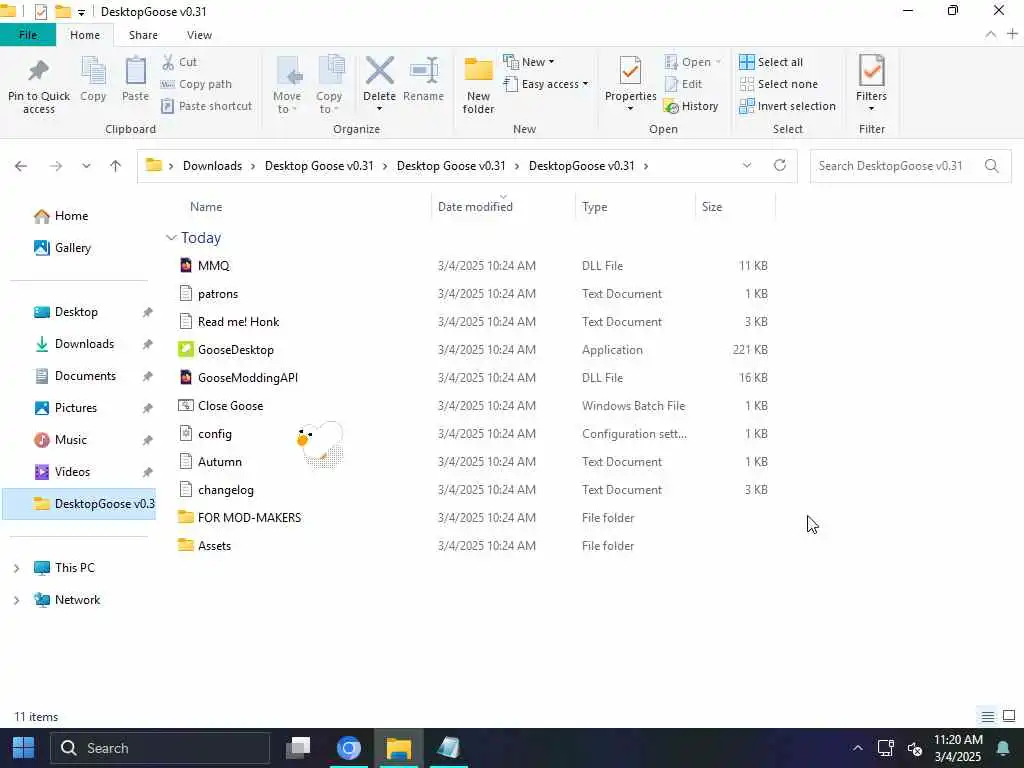Sort by the Size column header
This screenshot has height=768, width=1024.
(x=712, y=207)
